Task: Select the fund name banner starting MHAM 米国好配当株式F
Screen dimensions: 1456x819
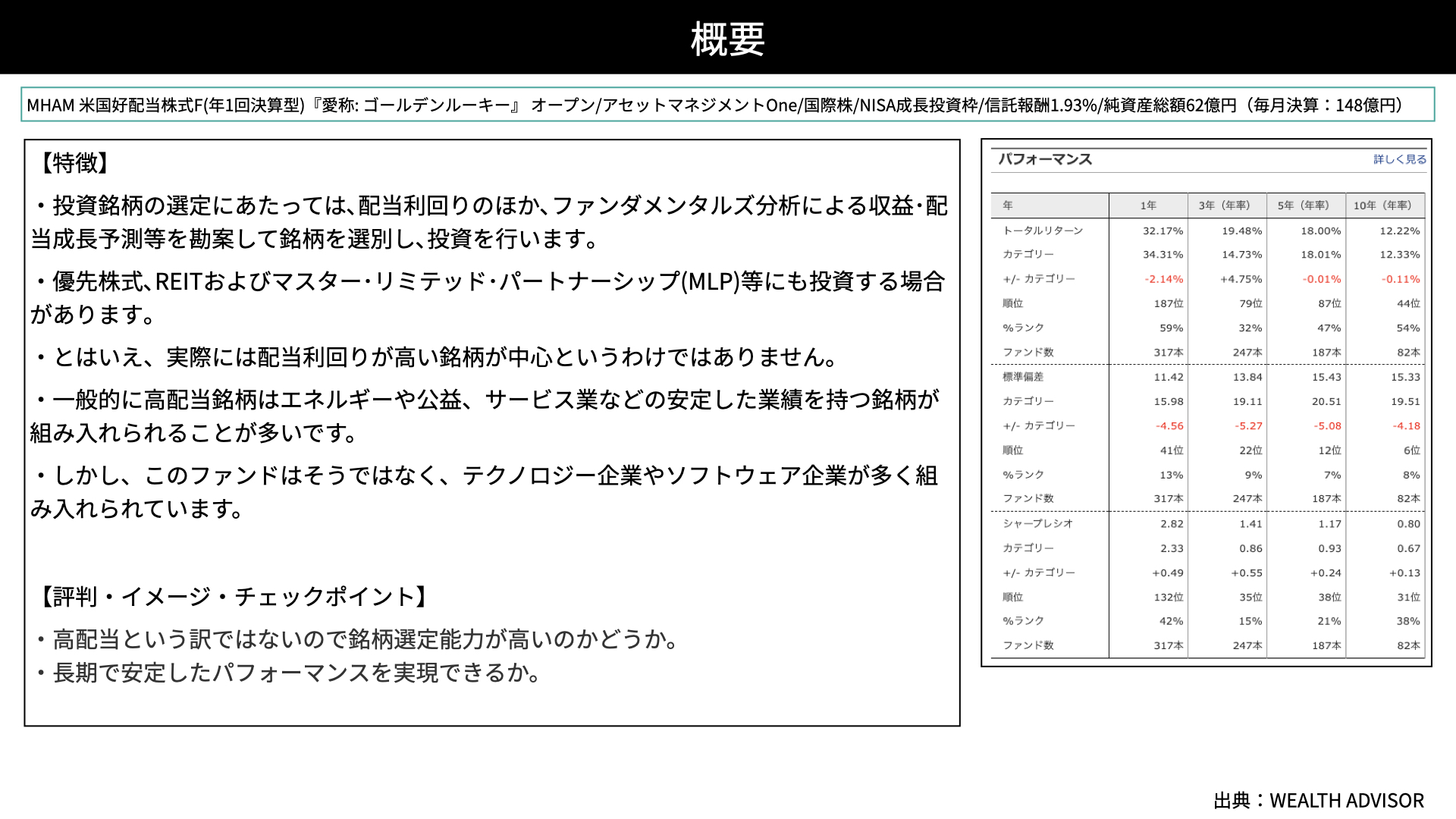Action: [727, 105]
